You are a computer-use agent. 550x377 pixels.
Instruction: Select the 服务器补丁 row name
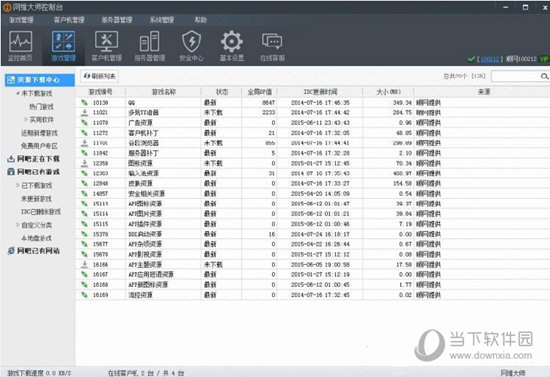click(143, 153)
